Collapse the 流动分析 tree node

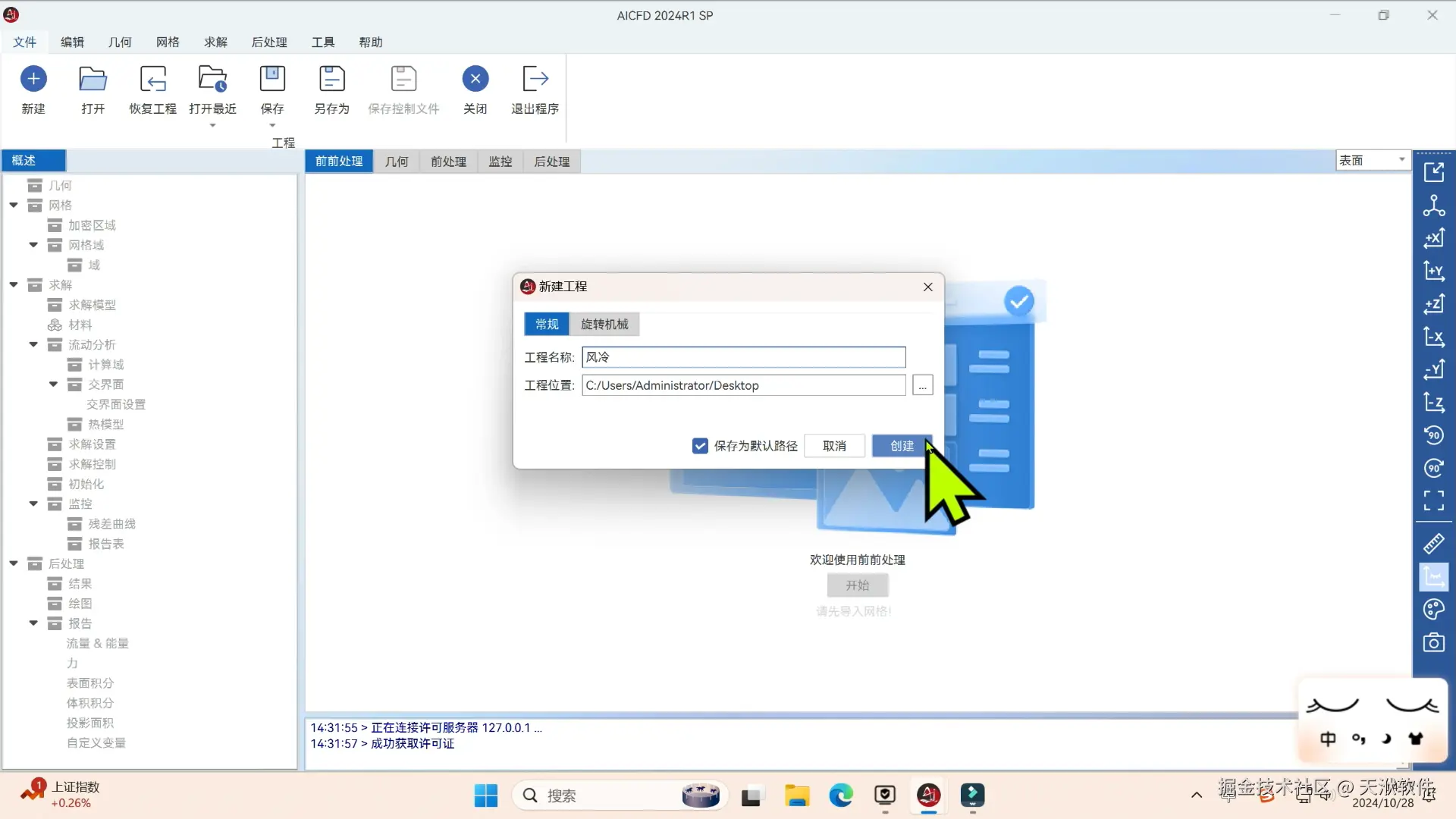click(x=33, y=345)
